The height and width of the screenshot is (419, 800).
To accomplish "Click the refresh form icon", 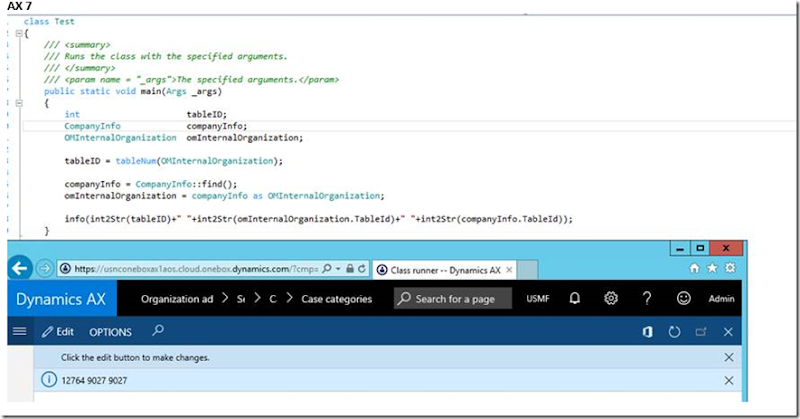I will (674, 332).
